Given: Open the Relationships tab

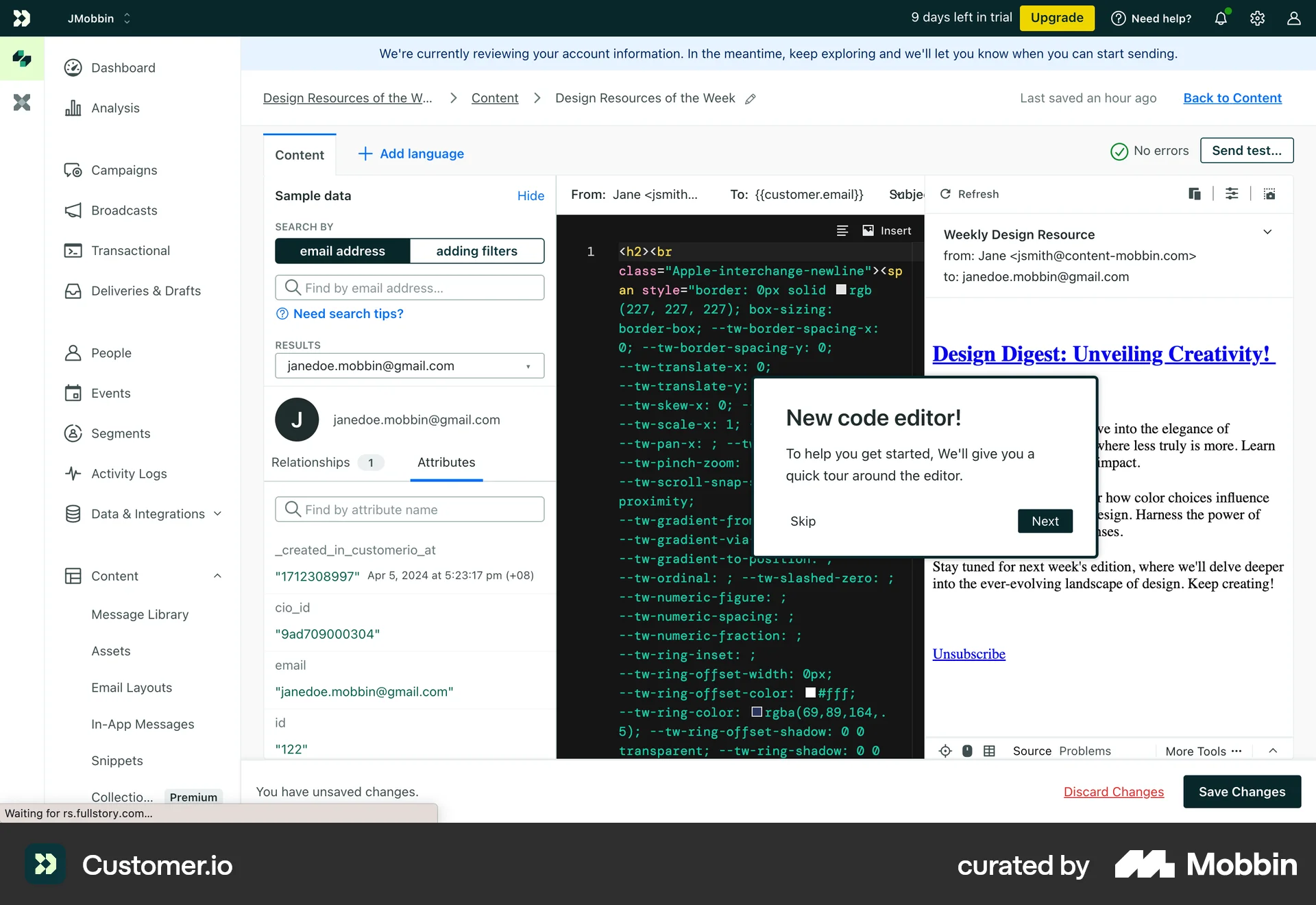Looking at the screenshot, I should [x=310, y=462].
